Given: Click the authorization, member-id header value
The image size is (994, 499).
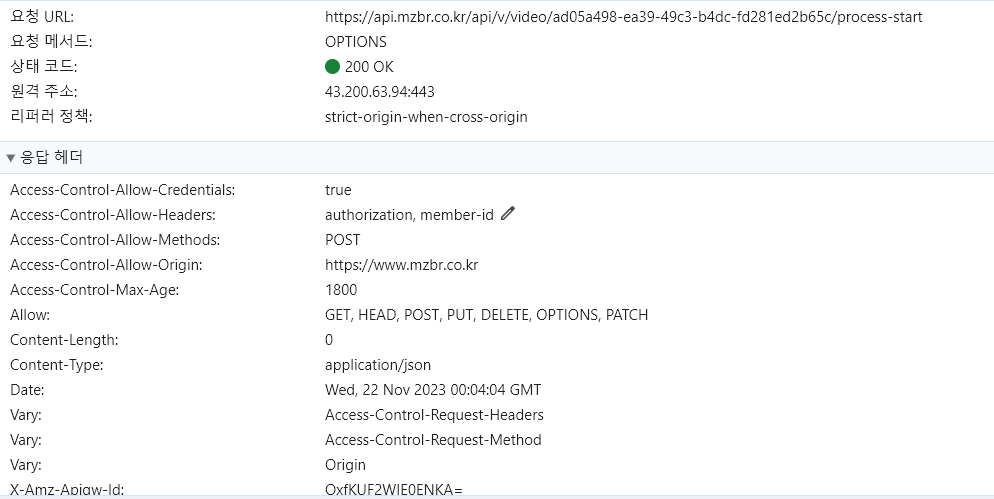Looking at the screenshot, I should (x=409, y=215).
